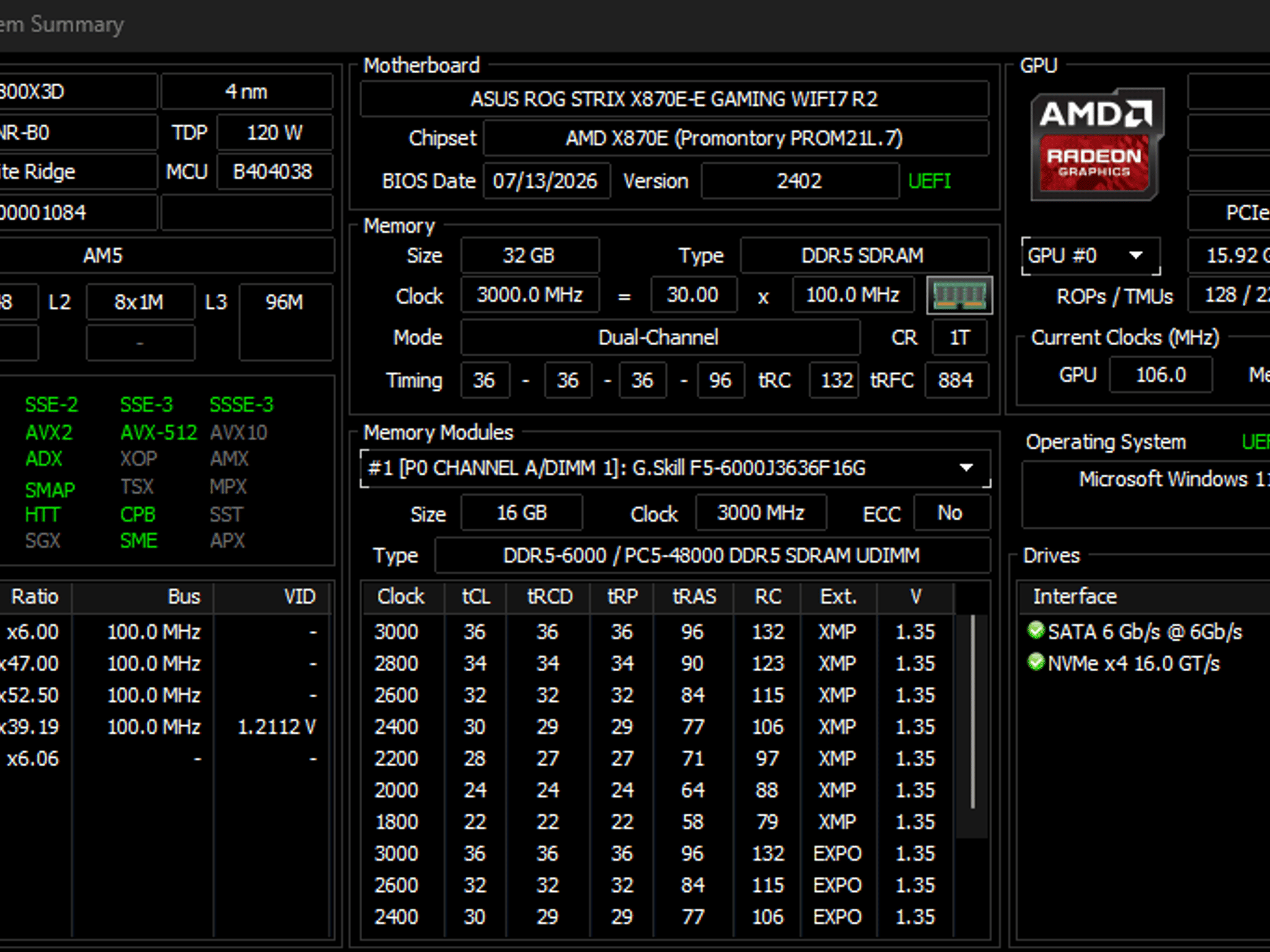The image size is (1270, 952).
Task: Click the Ext. column header
Action: (838, 596)
